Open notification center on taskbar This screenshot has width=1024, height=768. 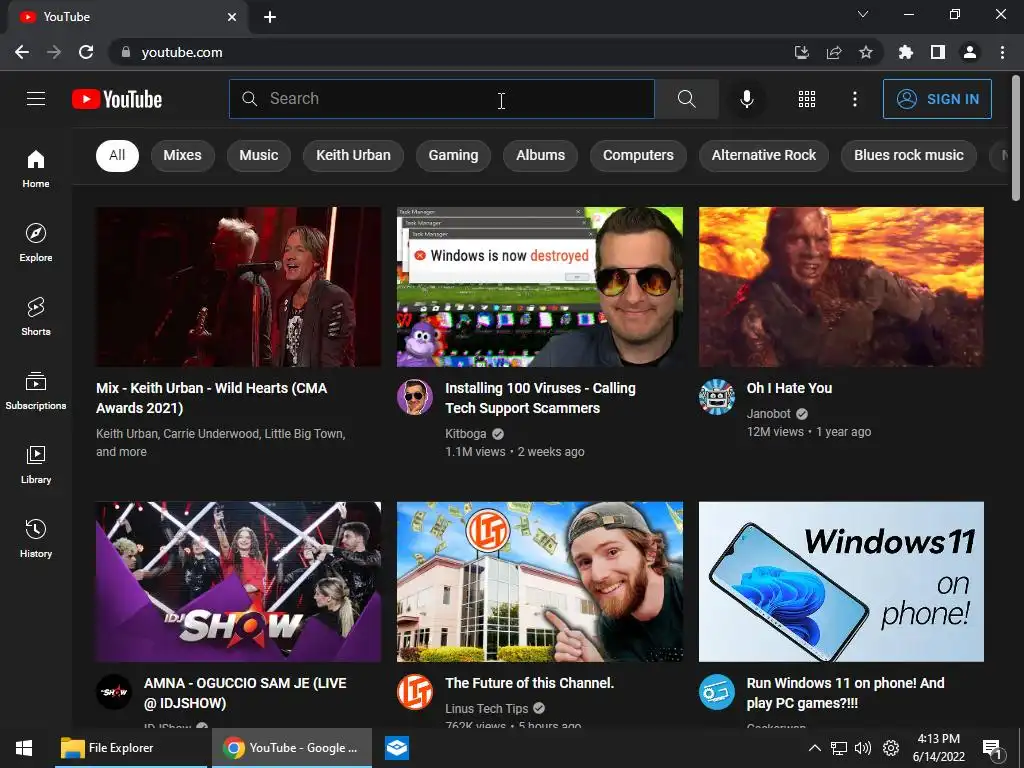click(x=993, y=749)
